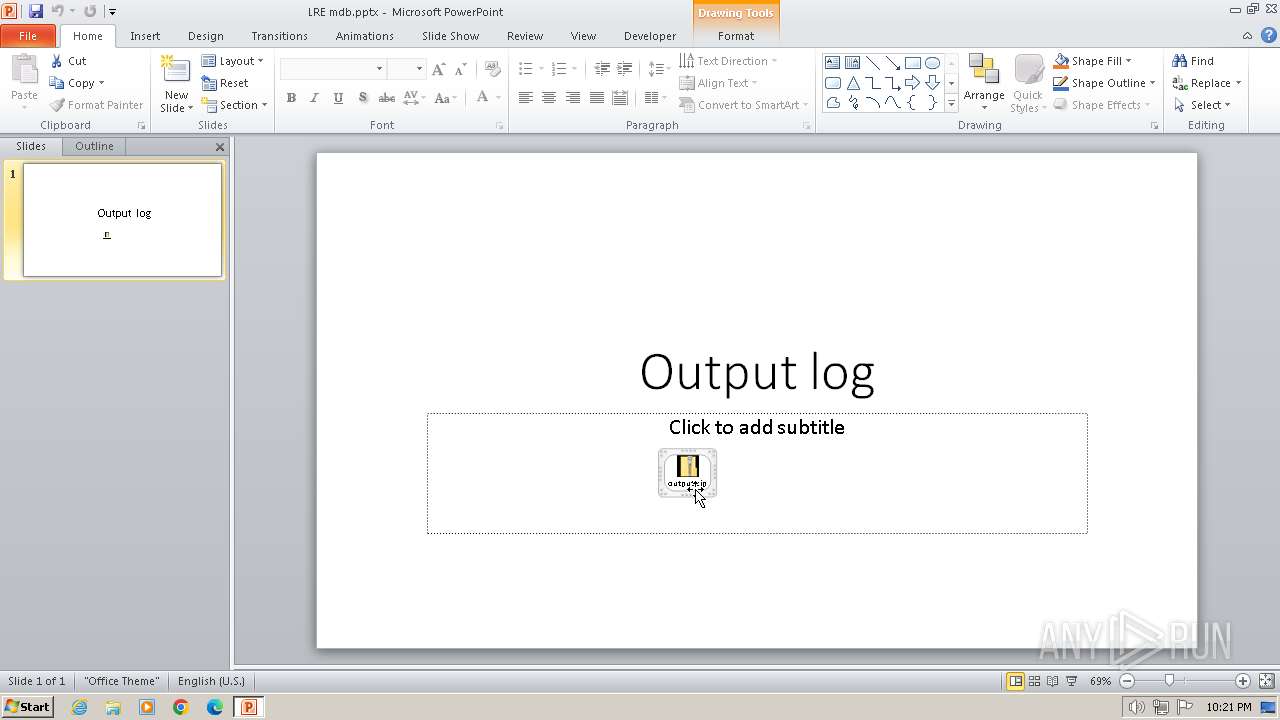Click Replace in Editing group

[1206, 83]
